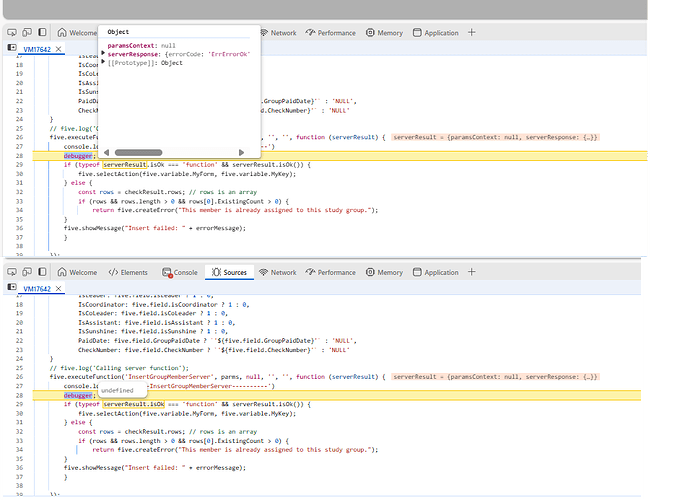
Task: Click the debugger statement in the upper editor
Action: coord(78,155)
